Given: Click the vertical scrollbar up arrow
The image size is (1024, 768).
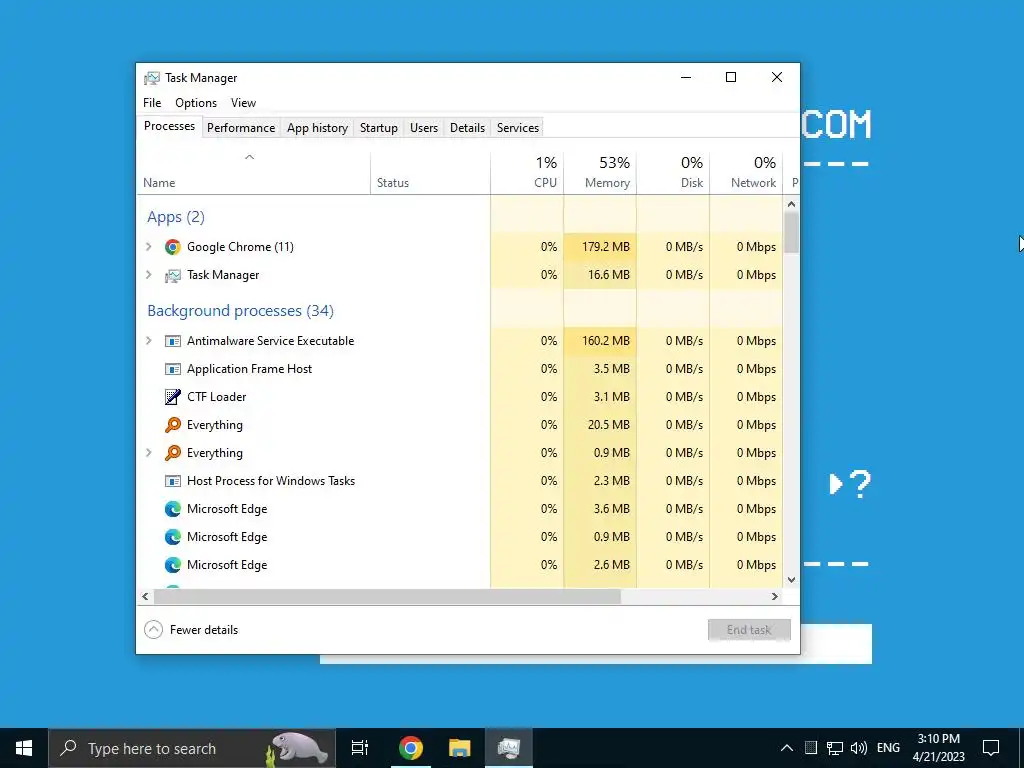Looking at the screenshot, I should coord(792,204).
